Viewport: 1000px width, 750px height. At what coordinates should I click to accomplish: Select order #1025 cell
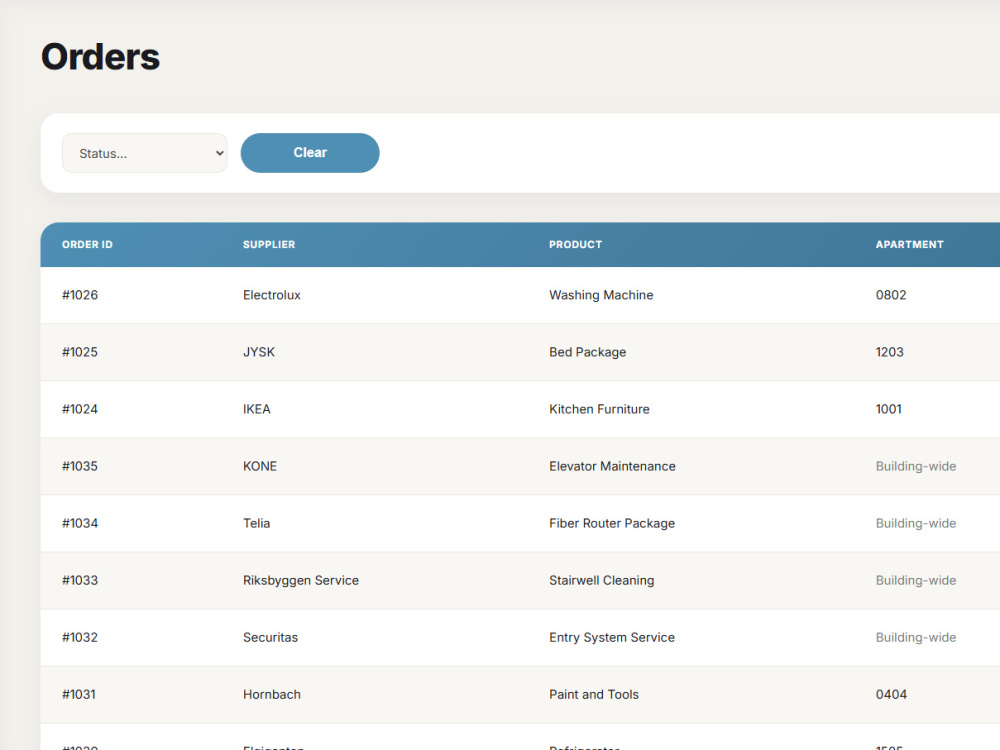pos(80,352)
